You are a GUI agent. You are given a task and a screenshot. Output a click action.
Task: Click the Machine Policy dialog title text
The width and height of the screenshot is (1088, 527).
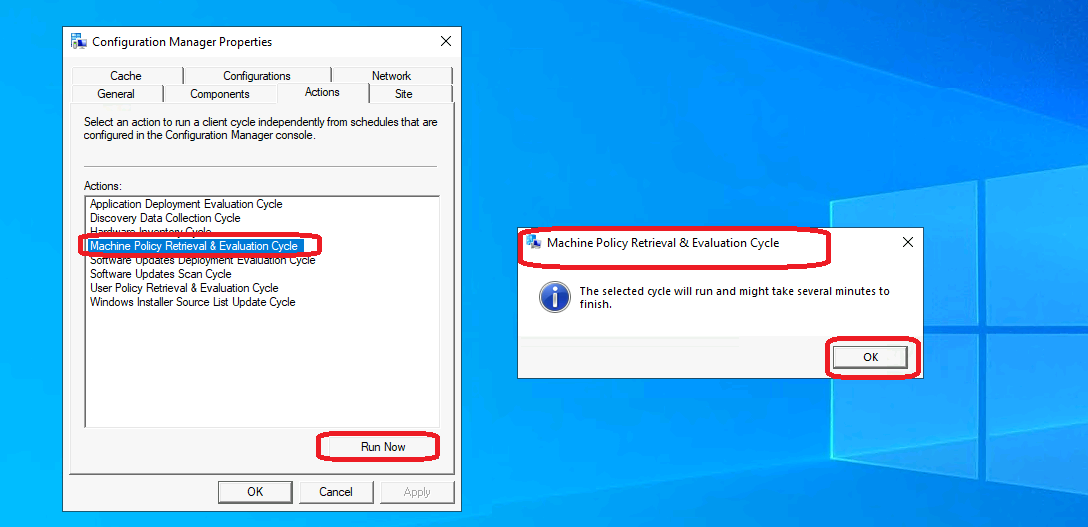click(x=663, y=243)
